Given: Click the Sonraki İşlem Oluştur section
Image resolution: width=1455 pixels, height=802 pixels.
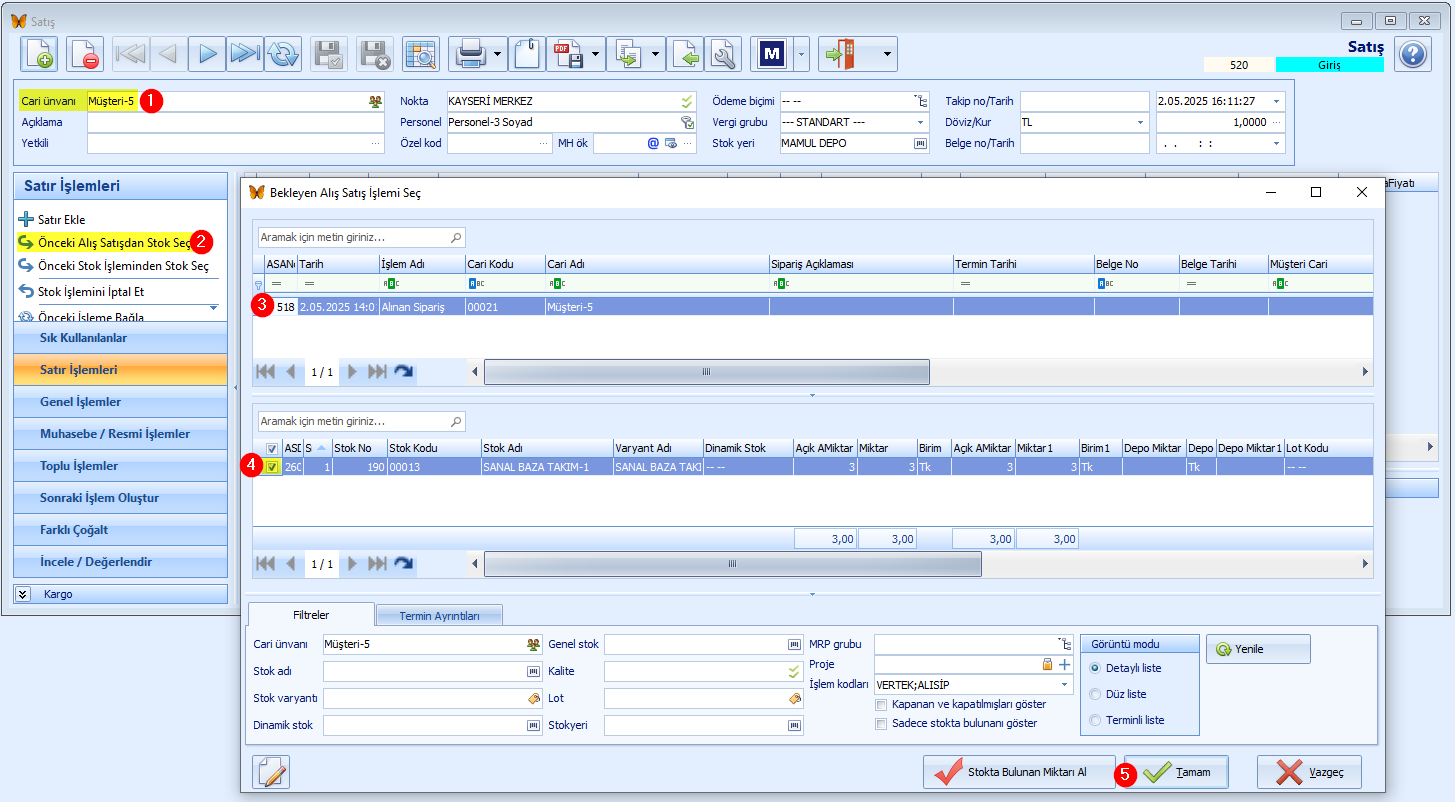Looking at the screenshot, I should 121,498.
